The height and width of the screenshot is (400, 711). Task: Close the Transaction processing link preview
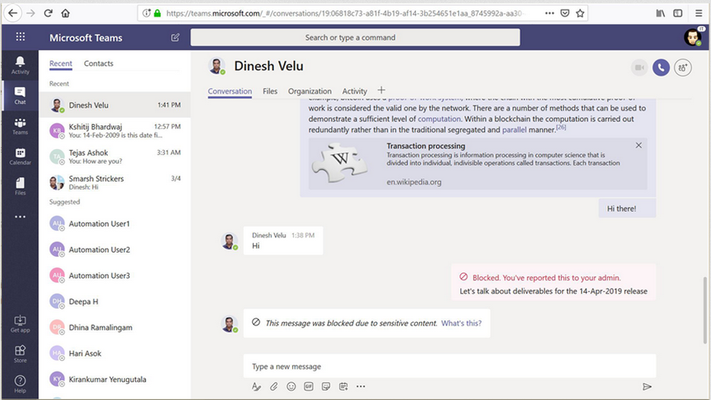[x=638, y=145]
